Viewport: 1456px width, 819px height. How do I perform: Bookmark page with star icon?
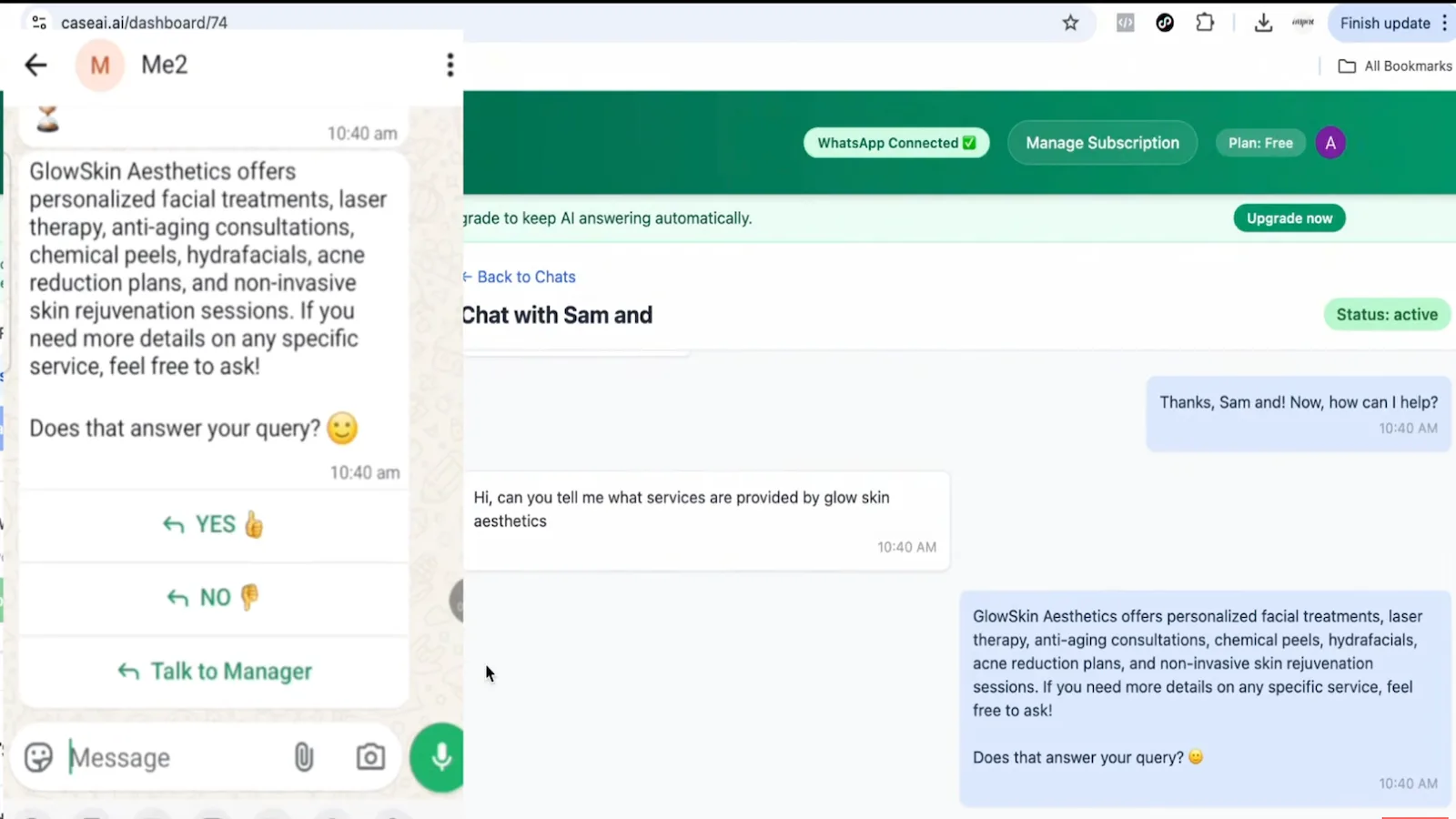tap(1070, 23)
